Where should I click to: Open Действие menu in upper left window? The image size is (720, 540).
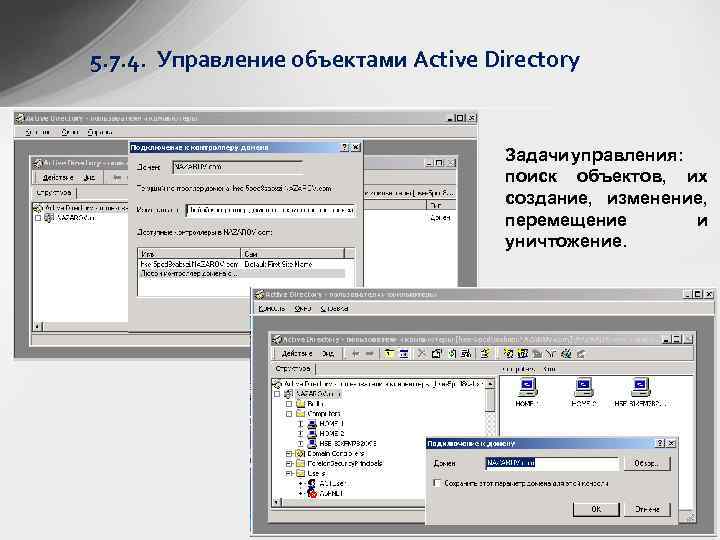(x=57, y=178)
